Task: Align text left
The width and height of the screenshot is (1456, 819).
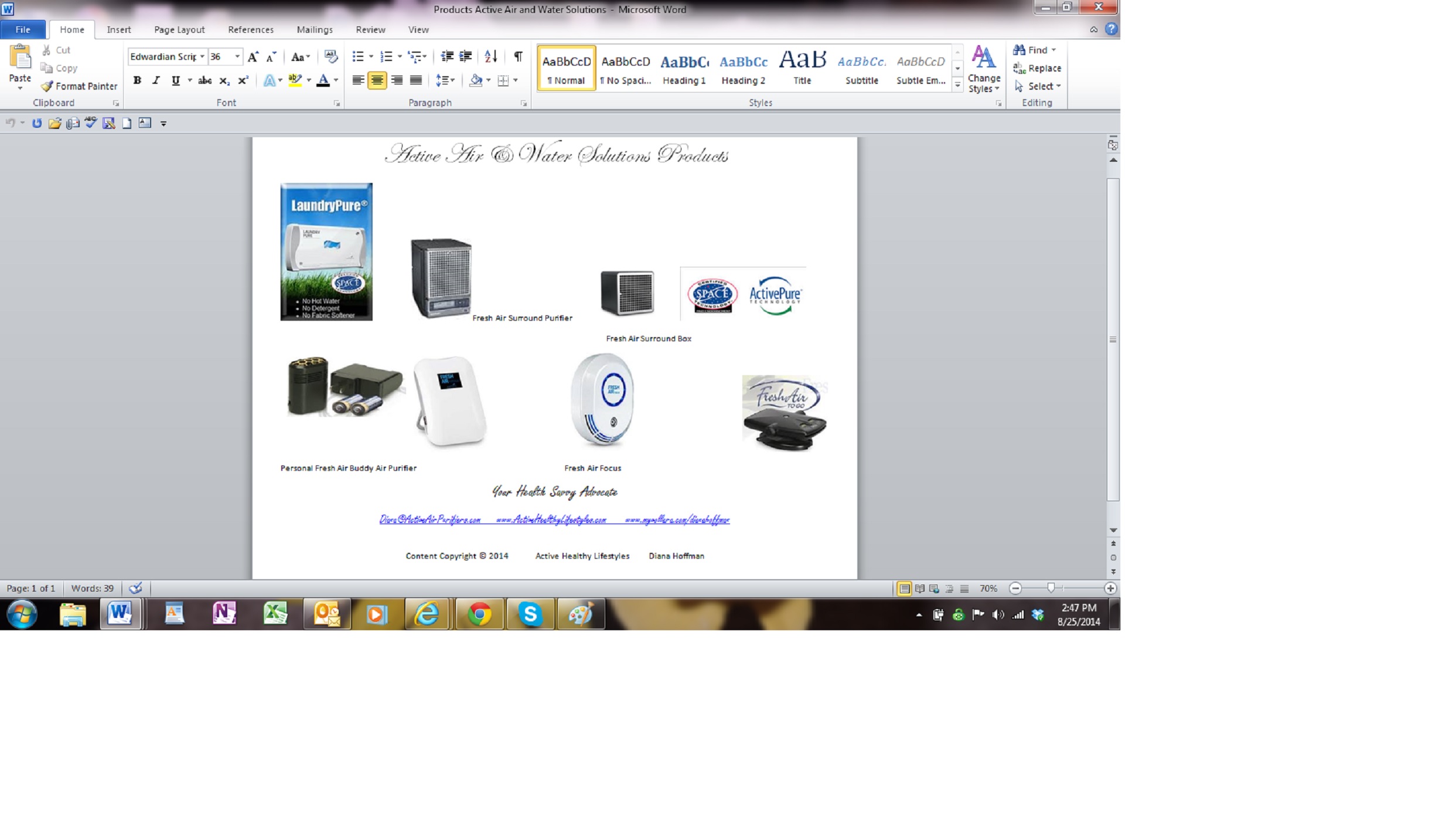Action: [x=358, y=80]
